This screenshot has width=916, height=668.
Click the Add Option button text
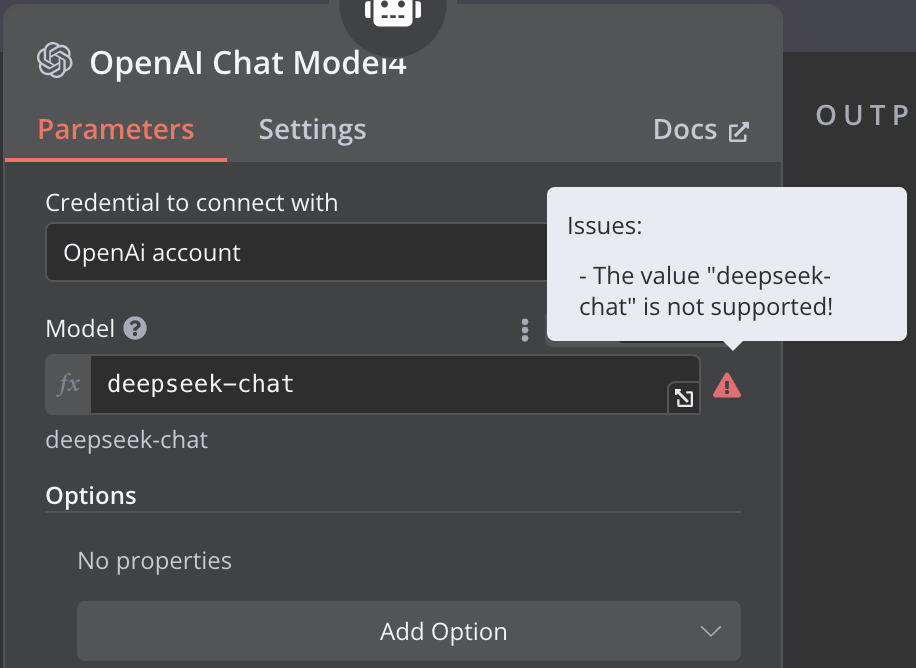(x=443, y=632)
